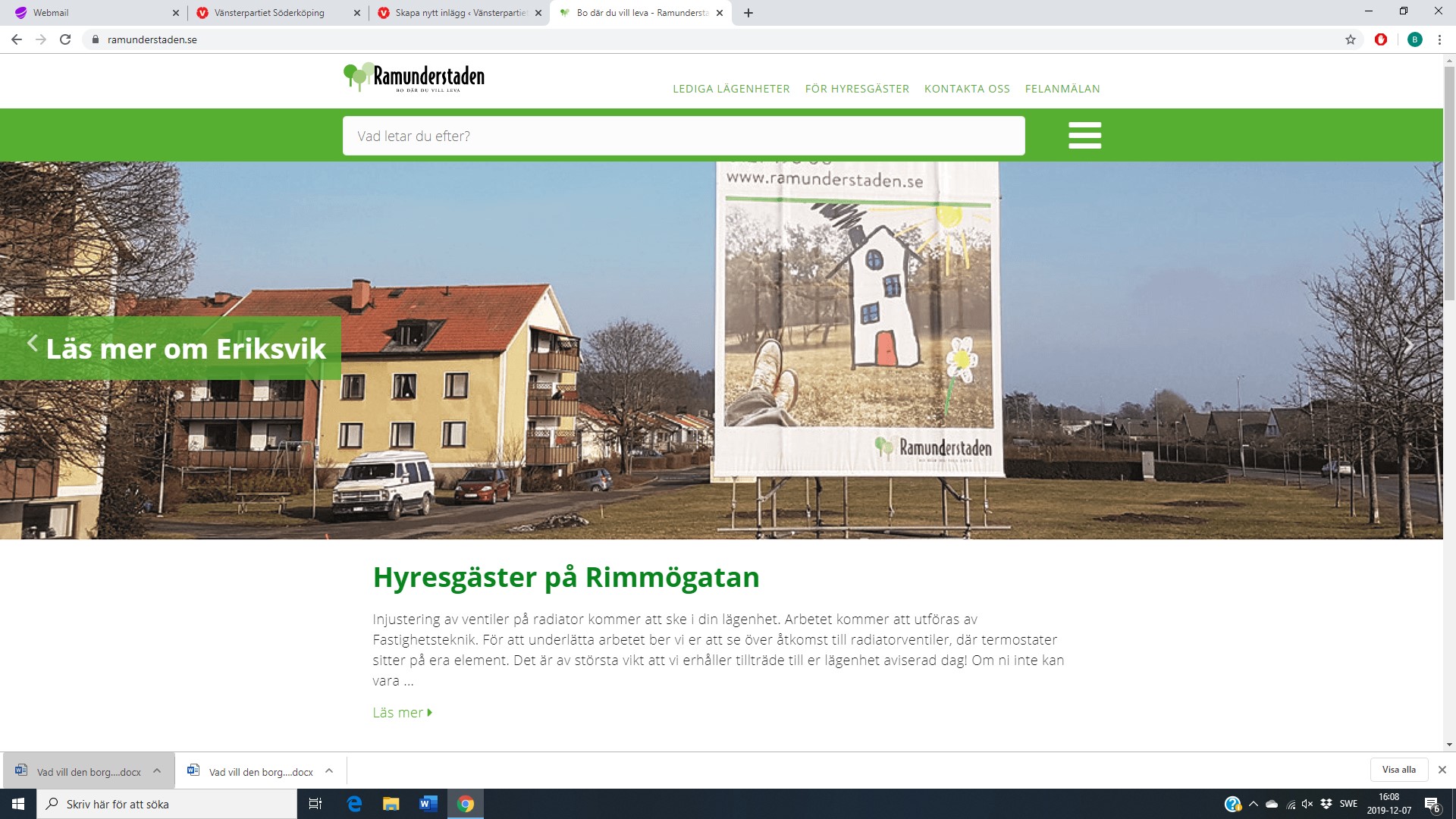
Task: Click the red browser extension icon
Action: (1381, 39)
